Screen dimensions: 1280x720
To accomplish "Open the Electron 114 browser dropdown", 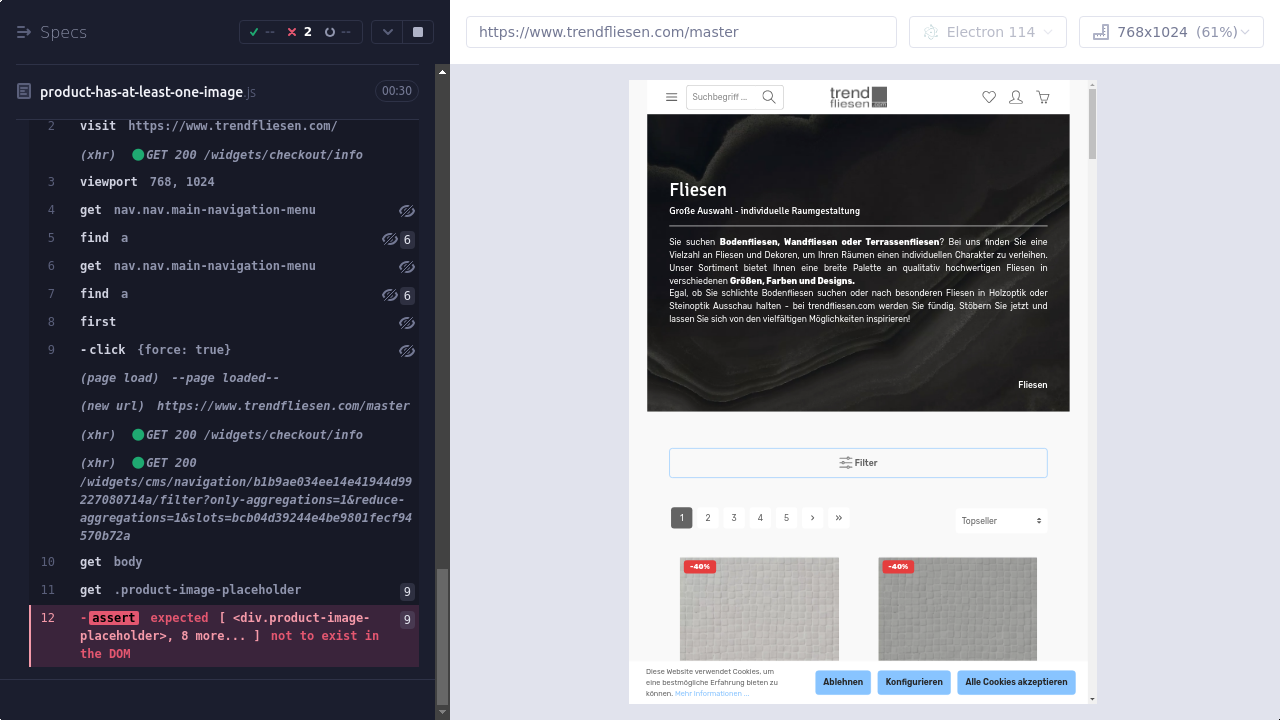I will click(x=987, y=32).
